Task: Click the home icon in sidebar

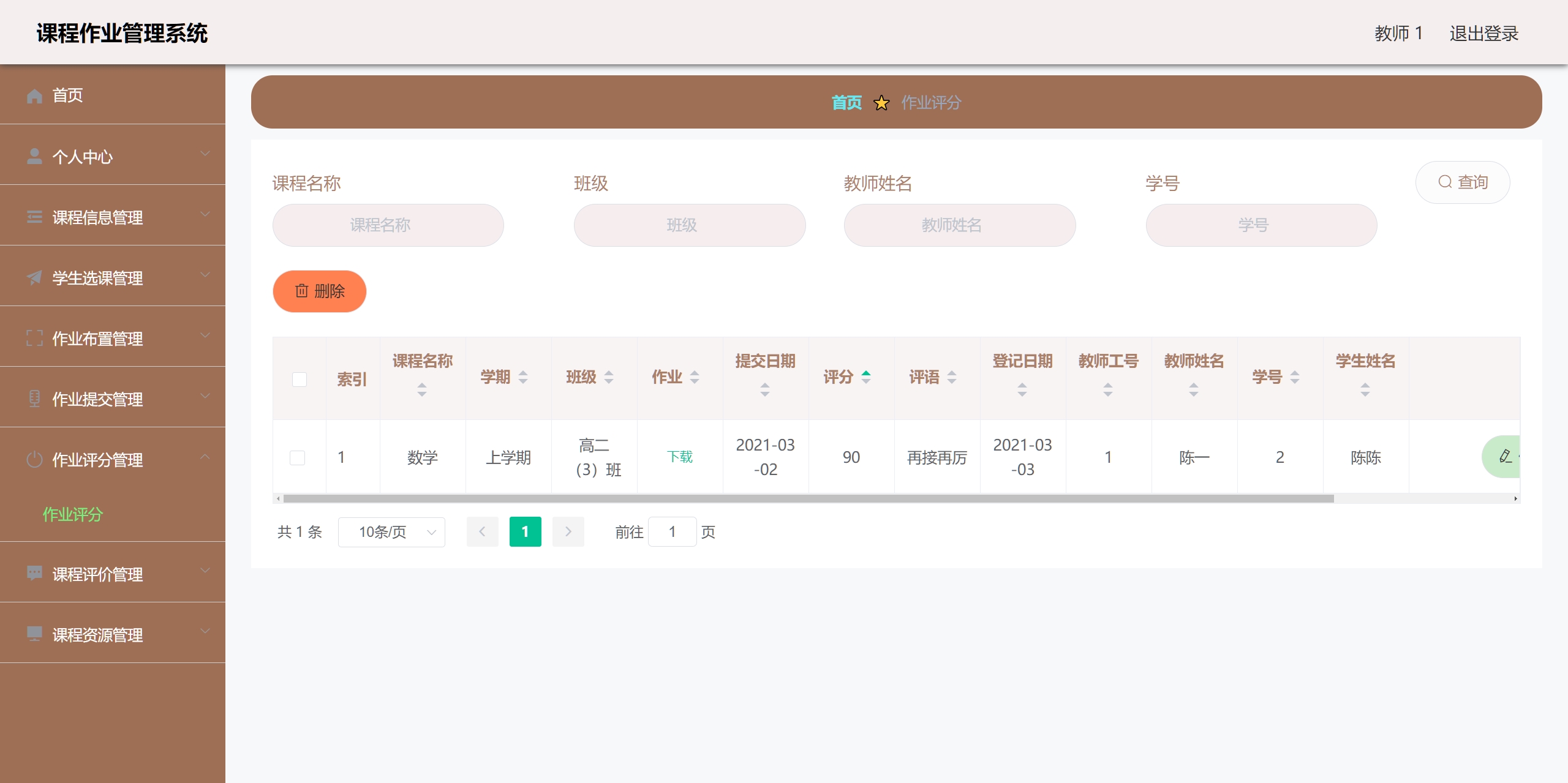Action: pos(34,96)
